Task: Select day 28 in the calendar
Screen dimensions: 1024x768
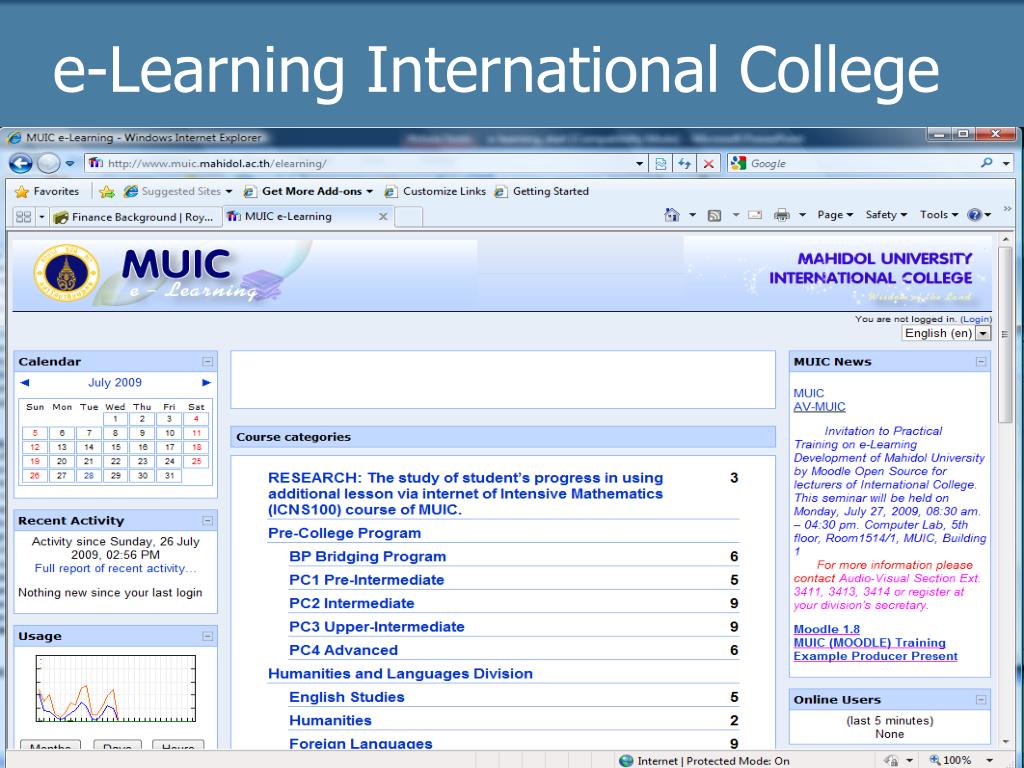Action: pyautogui.click(x=89, y=475)
